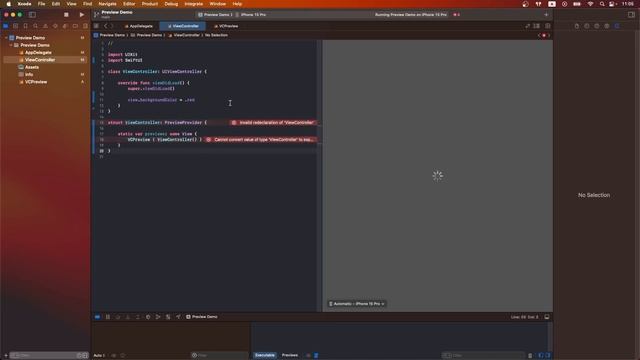
Task: Open the Editor menu in menu bar
Action: click(x=129, y=4)
